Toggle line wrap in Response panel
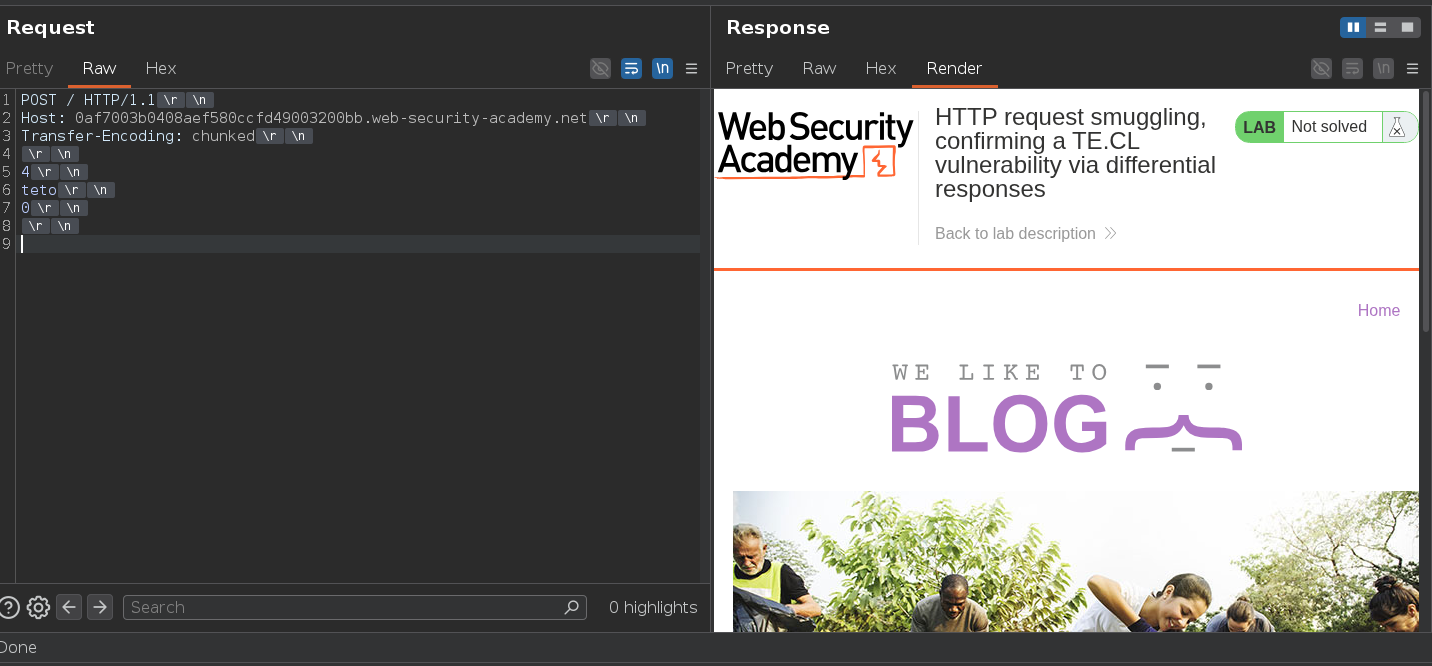Viewport: 1432px width, 666px height. point(1352,68)
